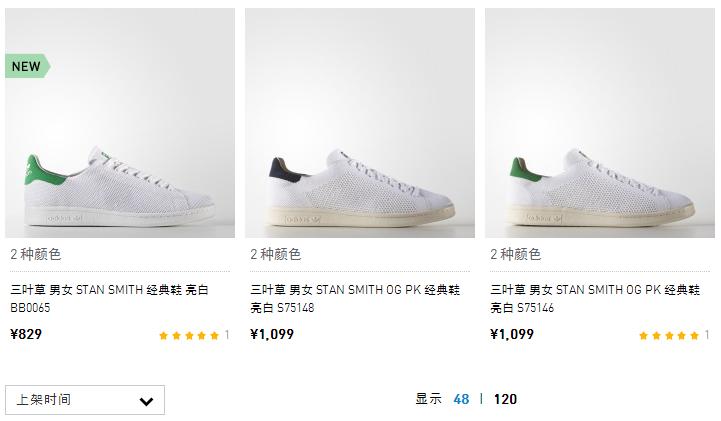Click the sort dropdown chevron arrow
Viewport: 721px width, 421px height.
[146, 401]
